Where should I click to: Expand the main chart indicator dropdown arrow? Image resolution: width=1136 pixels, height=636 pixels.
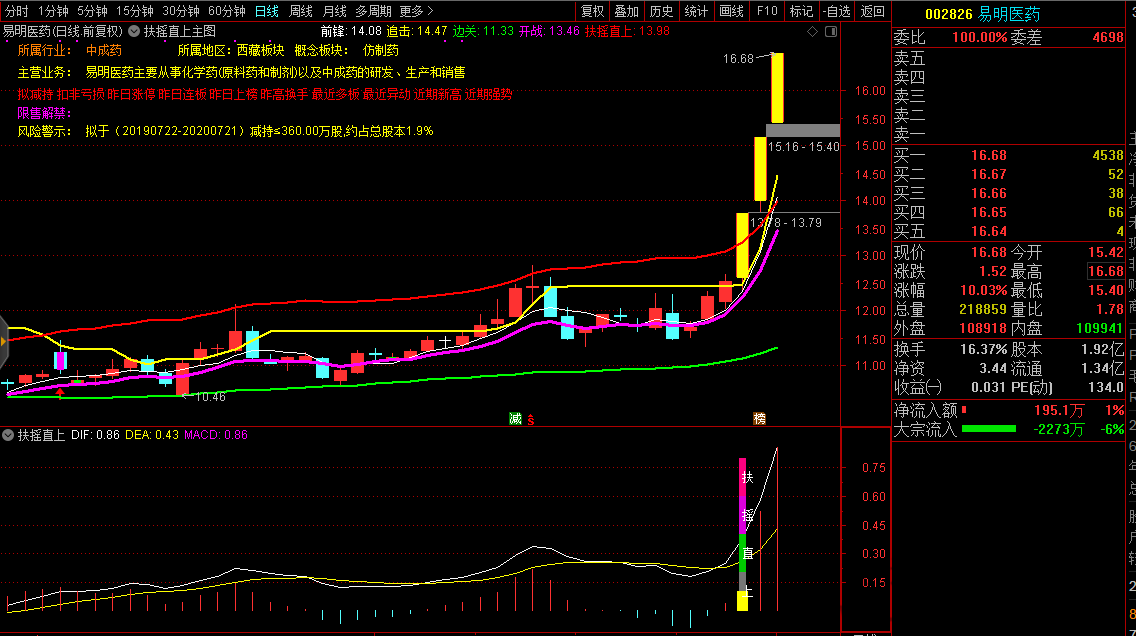134,31
